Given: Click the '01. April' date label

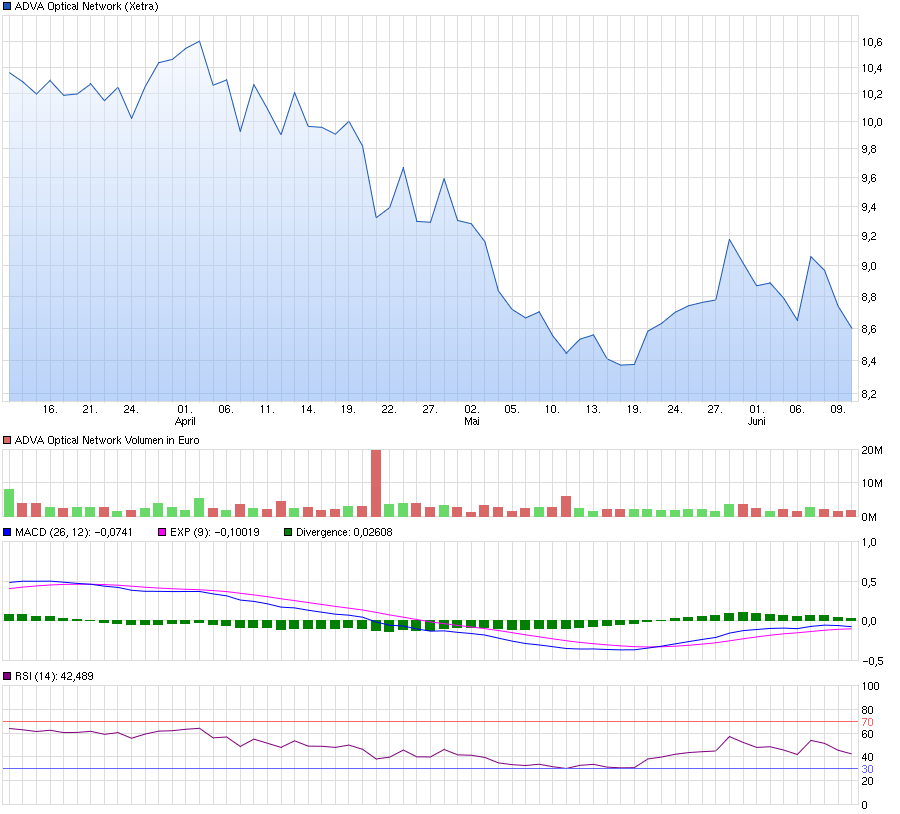Looking at the screenshot, I should pyautogui.click(x=185, y=415).
